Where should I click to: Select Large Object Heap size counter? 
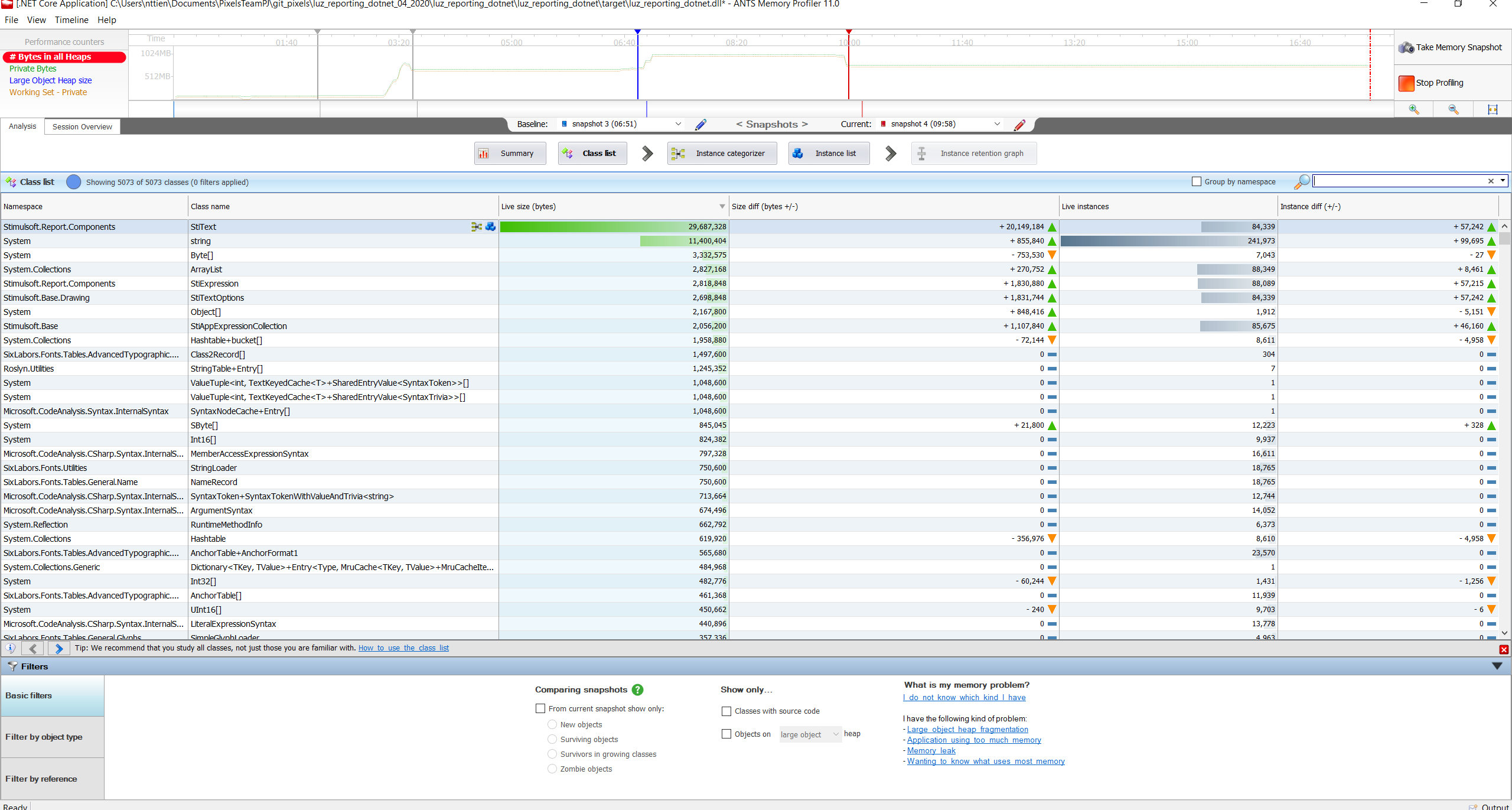(x=50, y=80)
